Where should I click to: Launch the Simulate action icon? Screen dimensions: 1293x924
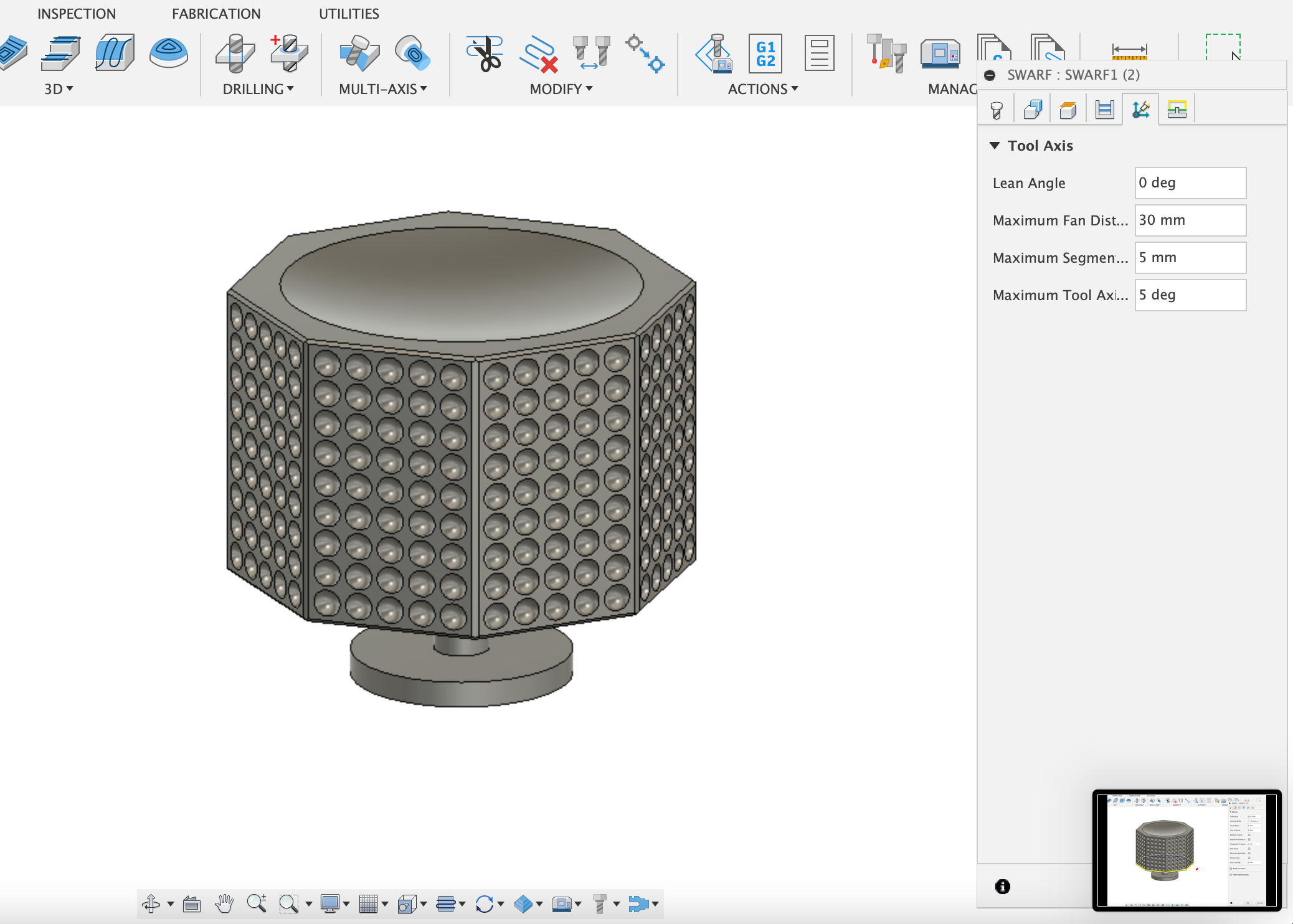click(714, 54)
